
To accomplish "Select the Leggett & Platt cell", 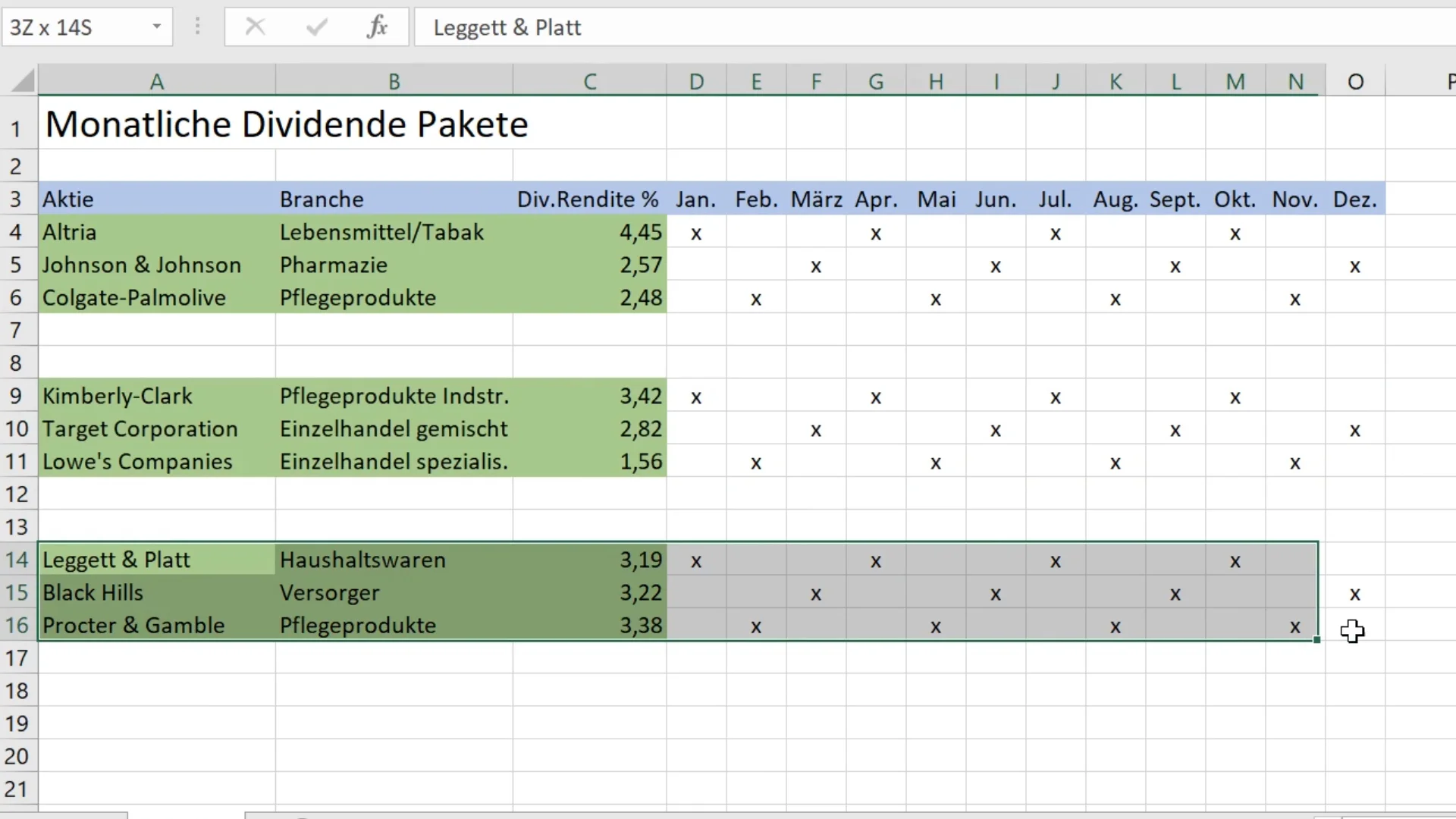I will (x=157, y=560).
